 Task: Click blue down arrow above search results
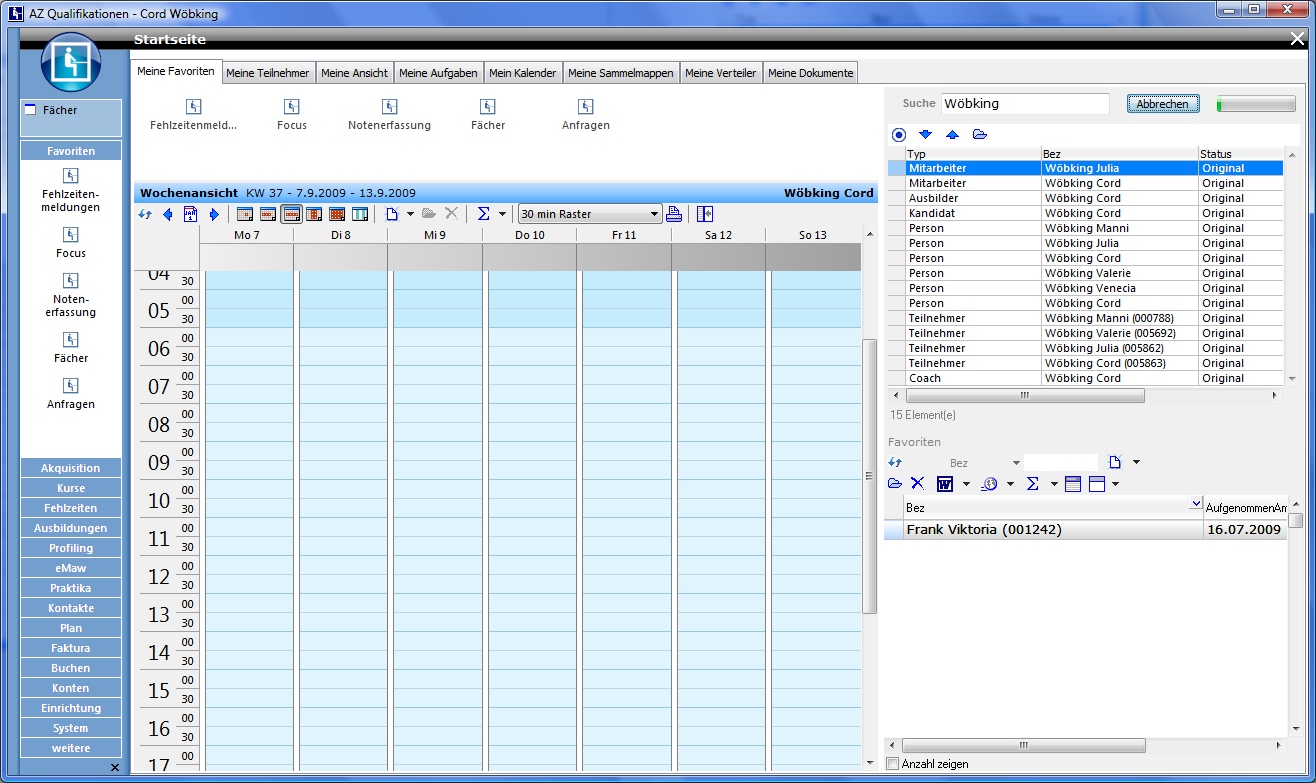[925, 135]
